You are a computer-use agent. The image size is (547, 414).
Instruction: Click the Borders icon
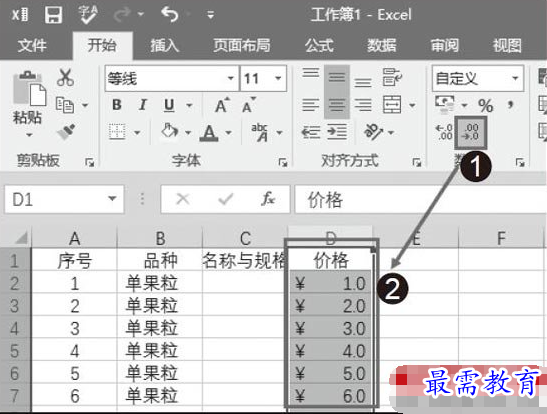click(x=117, y=132)
